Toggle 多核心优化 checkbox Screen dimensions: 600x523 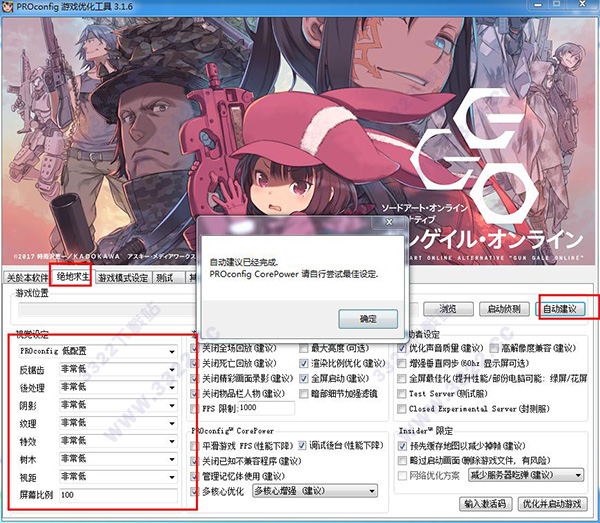[194, 491]
